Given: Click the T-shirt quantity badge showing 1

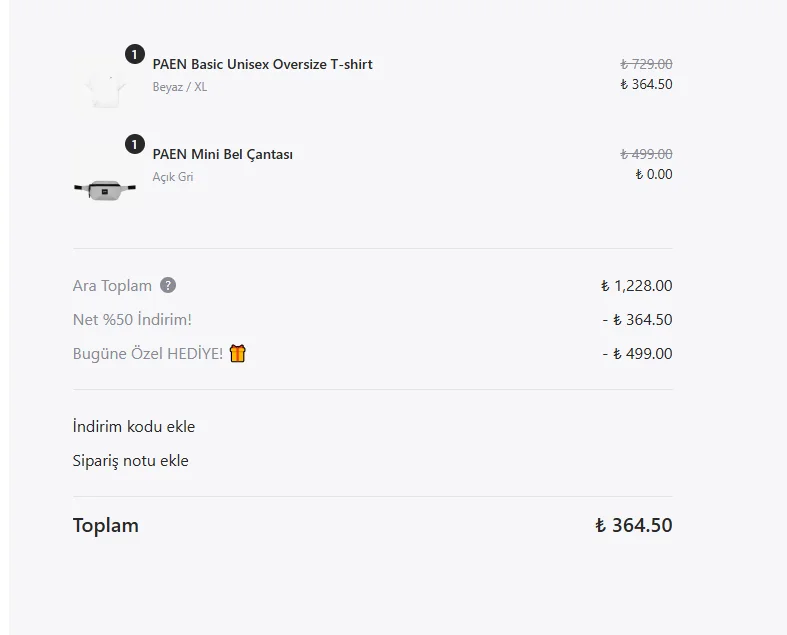Looking at the screenshot, I should pos(135,54).
